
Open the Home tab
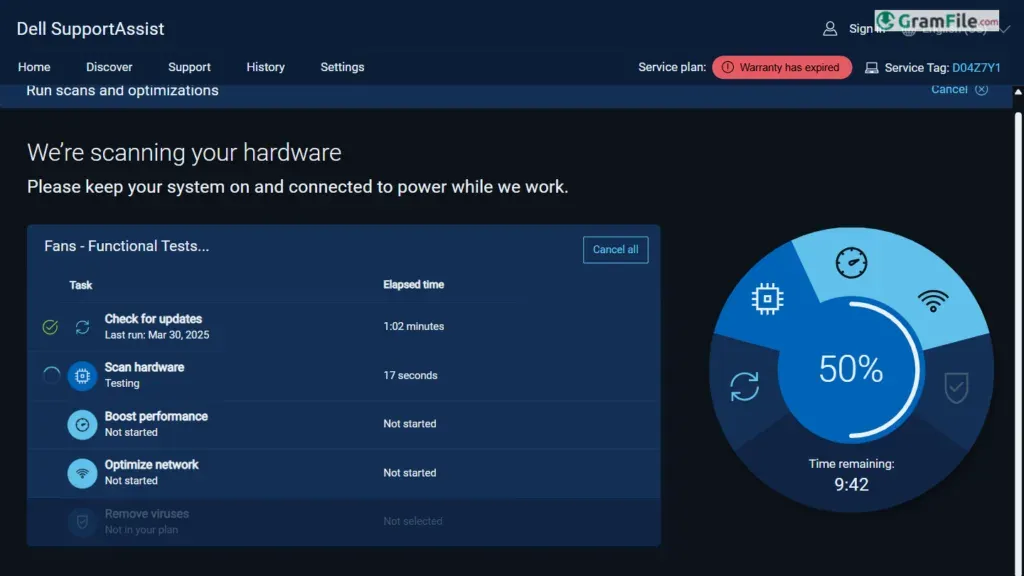34,67
